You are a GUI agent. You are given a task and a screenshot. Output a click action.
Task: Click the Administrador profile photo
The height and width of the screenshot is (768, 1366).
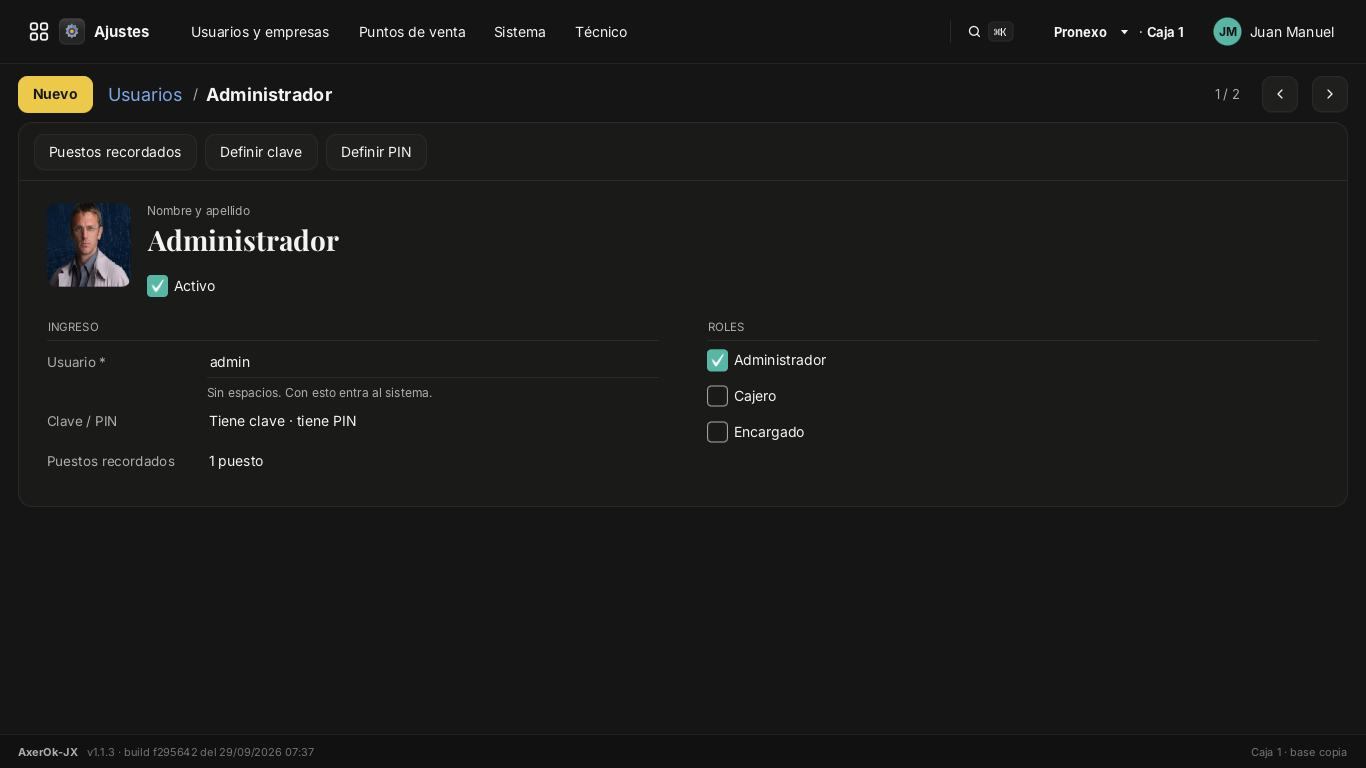89,245
